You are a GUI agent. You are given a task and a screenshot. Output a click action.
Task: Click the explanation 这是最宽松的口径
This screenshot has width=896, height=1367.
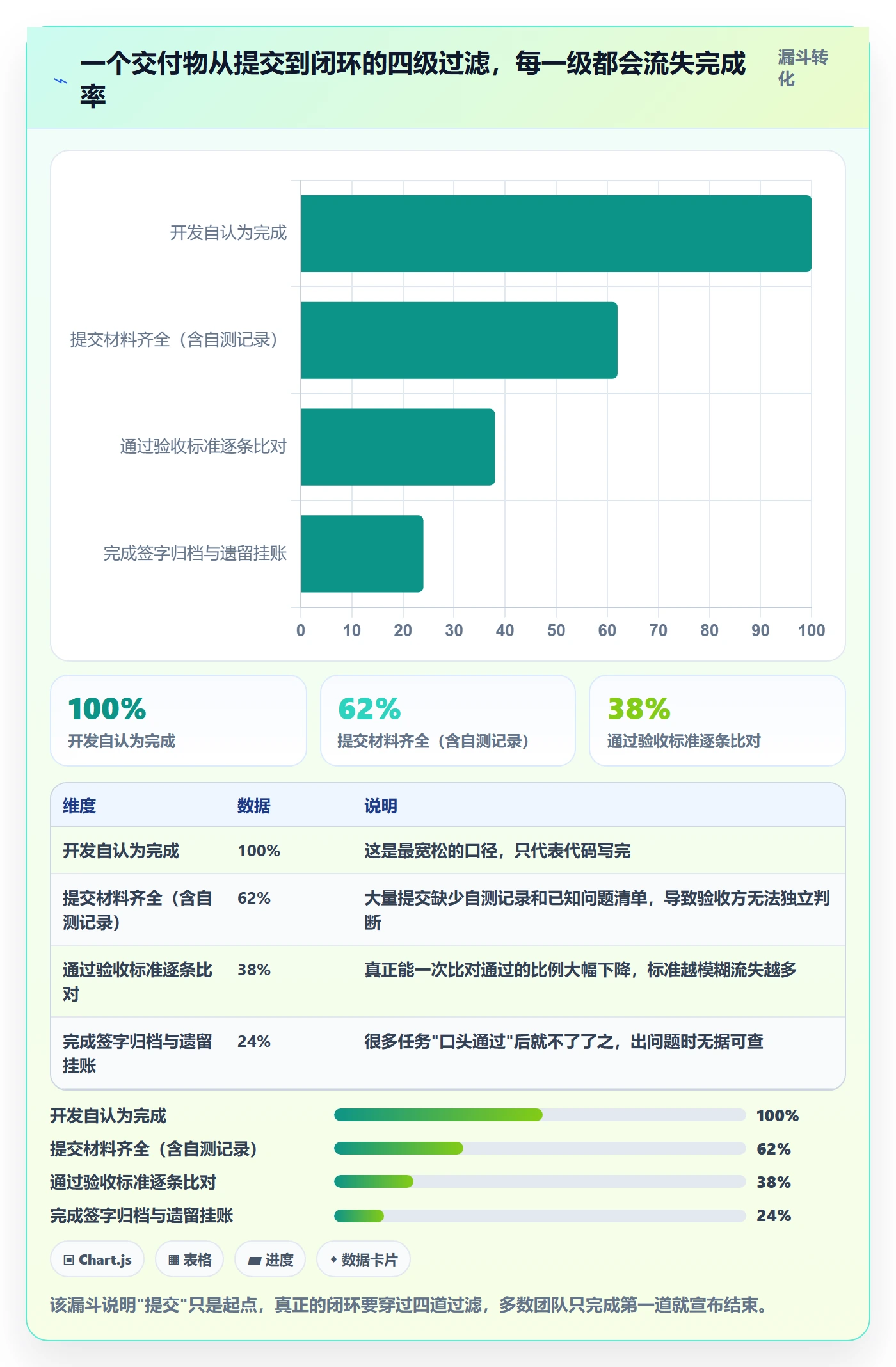(497, 851)
